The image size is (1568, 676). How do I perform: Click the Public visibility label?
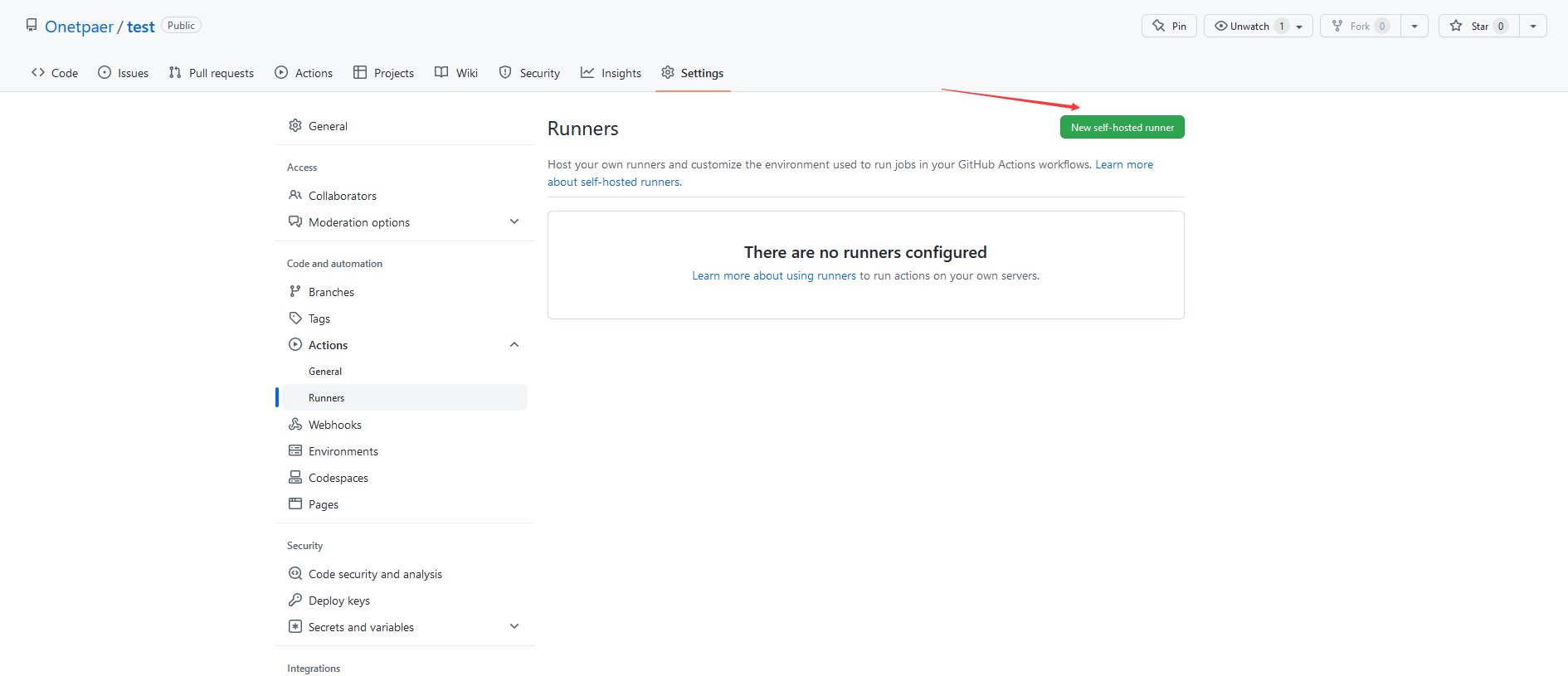click(x=181, y=26)
